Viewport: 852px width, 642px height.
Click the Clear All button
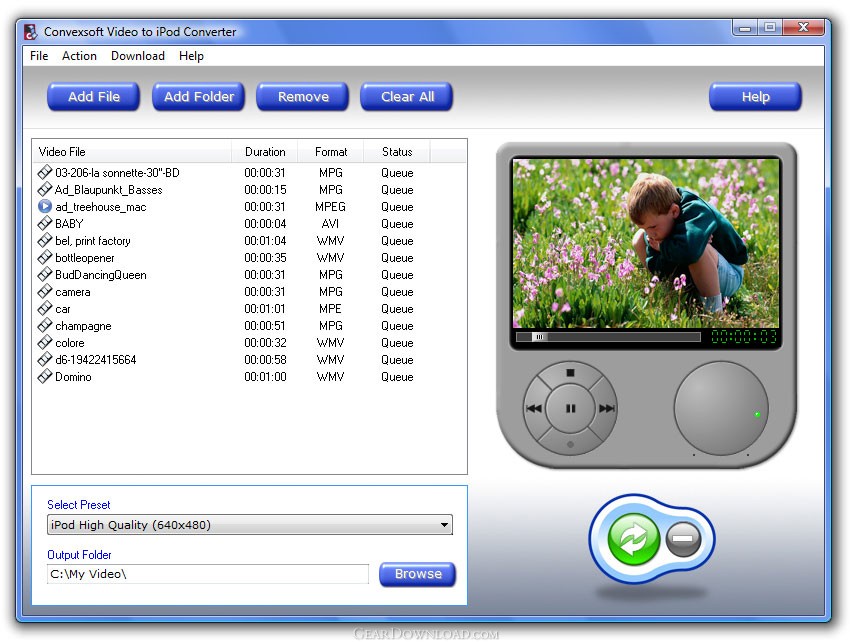tap(407, 97)
